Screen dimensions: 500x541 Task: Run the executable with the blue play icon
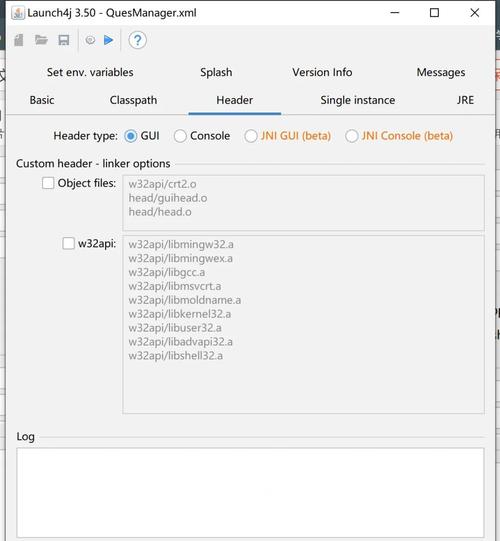click(109, 40)
